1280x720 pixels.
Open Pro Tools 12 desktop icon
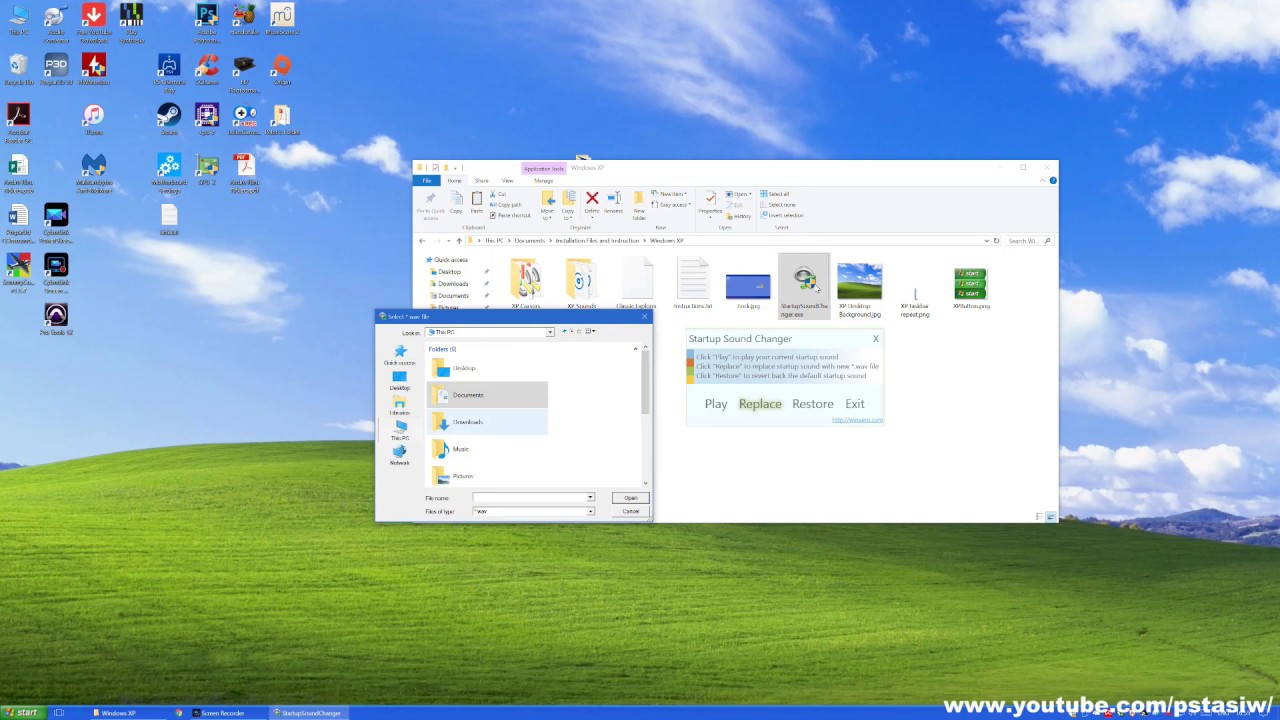pos(56,319)
